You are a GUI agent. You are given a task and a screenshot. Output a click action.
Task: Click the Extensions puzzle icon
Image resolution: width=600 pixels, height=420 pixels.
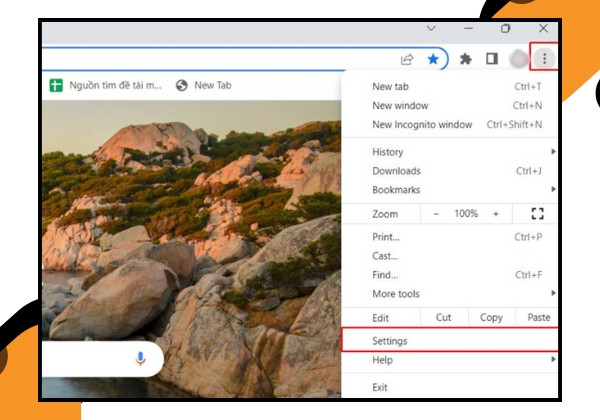coord(465,59)
